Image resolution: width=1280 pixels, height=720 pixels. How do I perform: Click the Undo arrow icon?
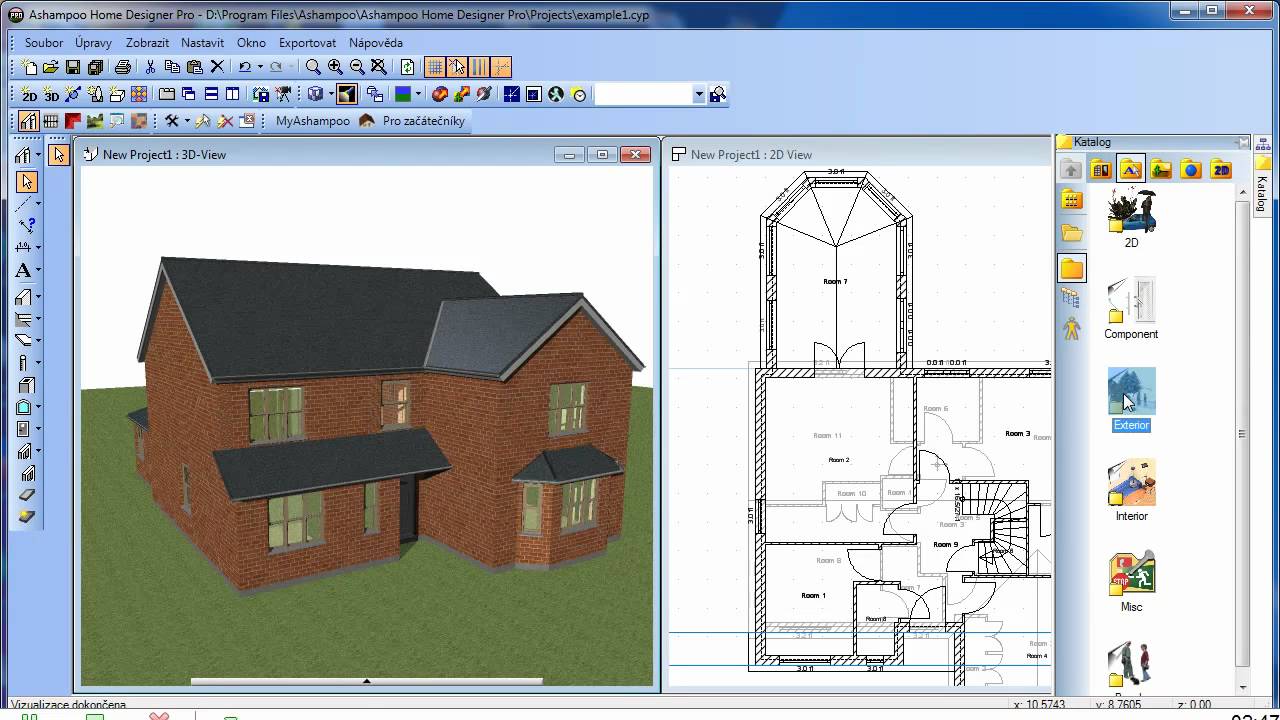[245, 67]
